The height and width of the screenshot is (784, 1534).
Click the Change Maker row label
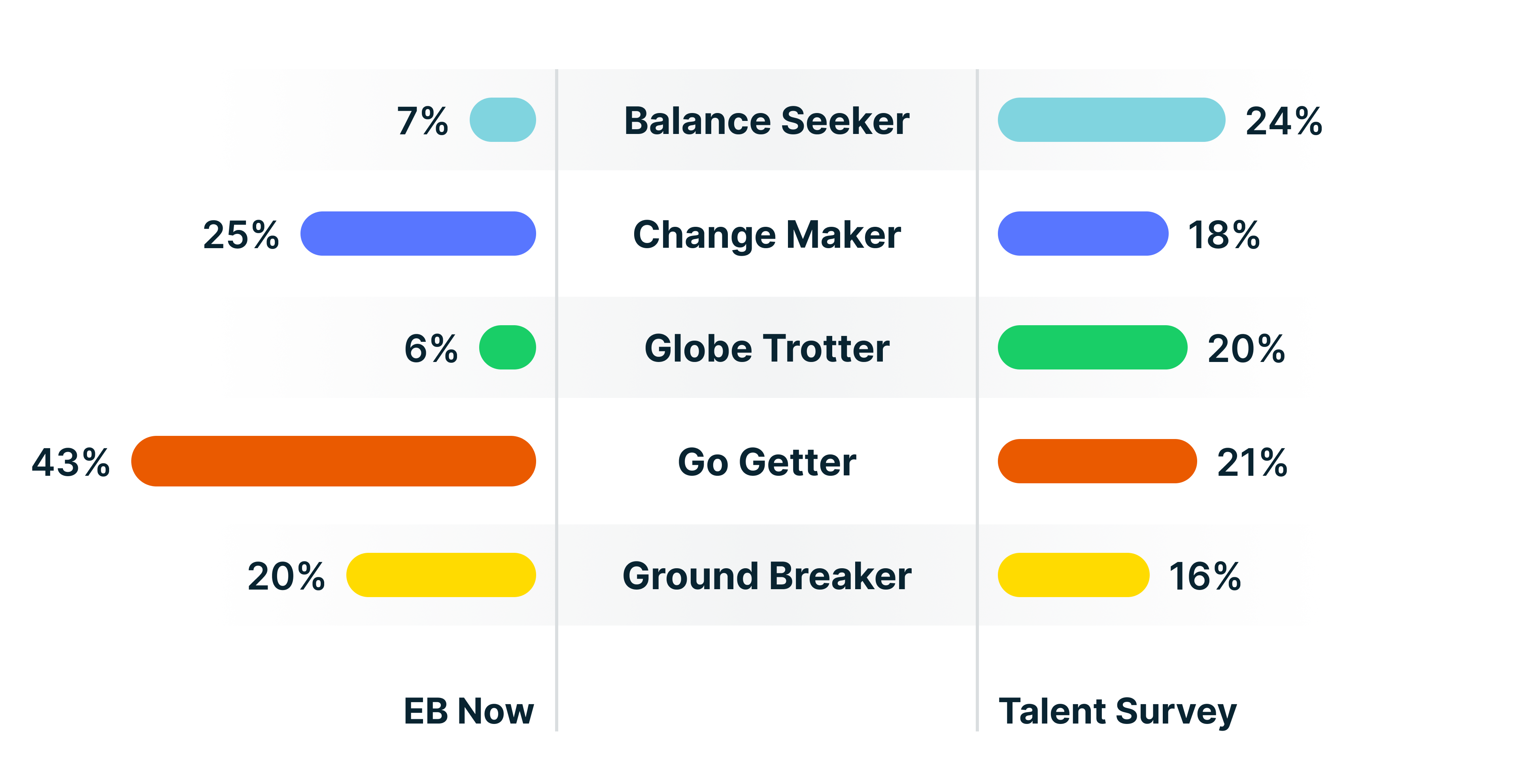[x=766, y=235]
